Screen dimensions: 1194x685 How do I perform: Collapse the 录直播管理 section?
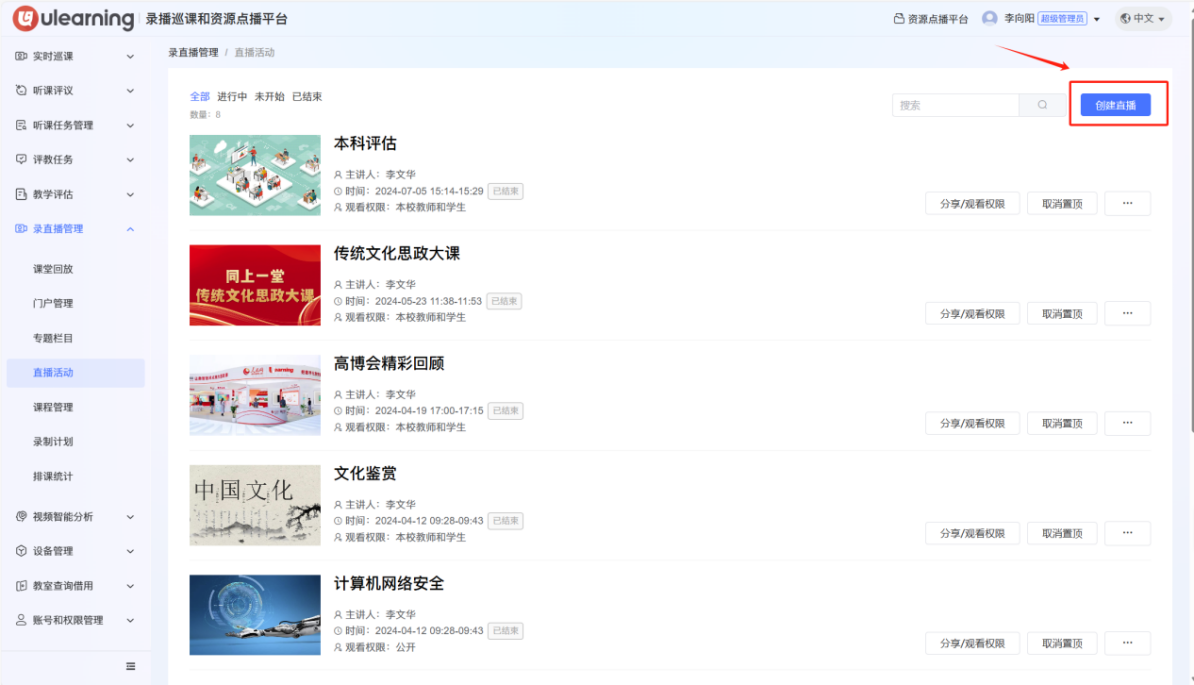coord(129,228)
